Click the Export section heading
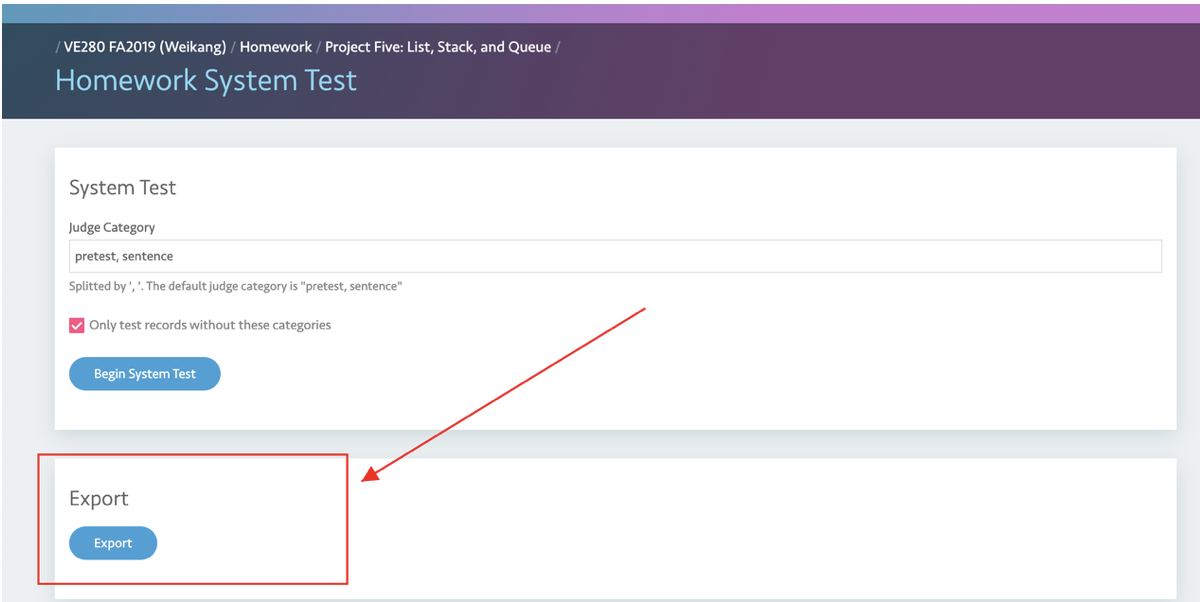Screen dimensions: 1200x602 coord(98,498)
